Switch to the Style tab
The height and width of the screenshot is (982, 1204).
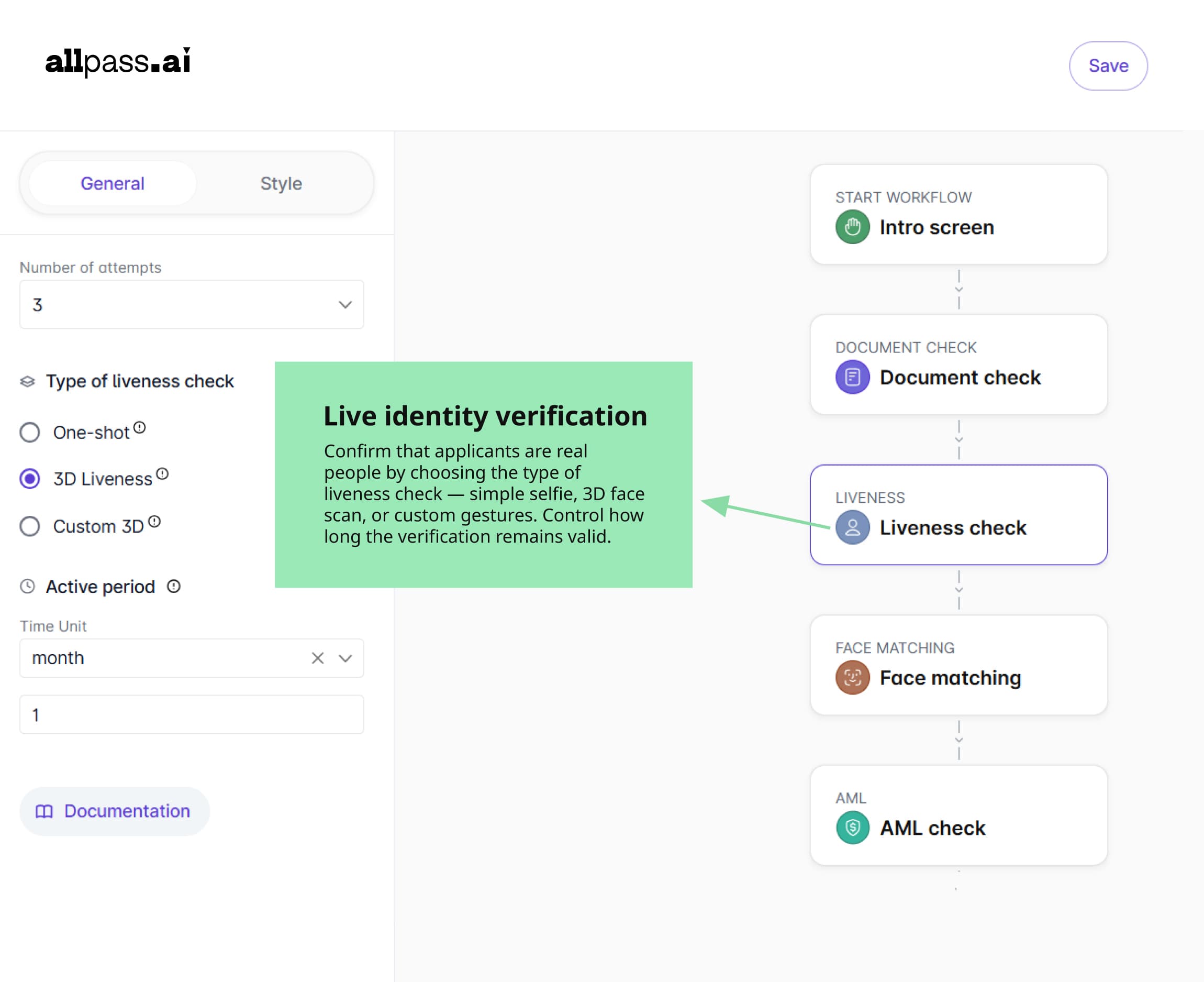tap(281, 183)
